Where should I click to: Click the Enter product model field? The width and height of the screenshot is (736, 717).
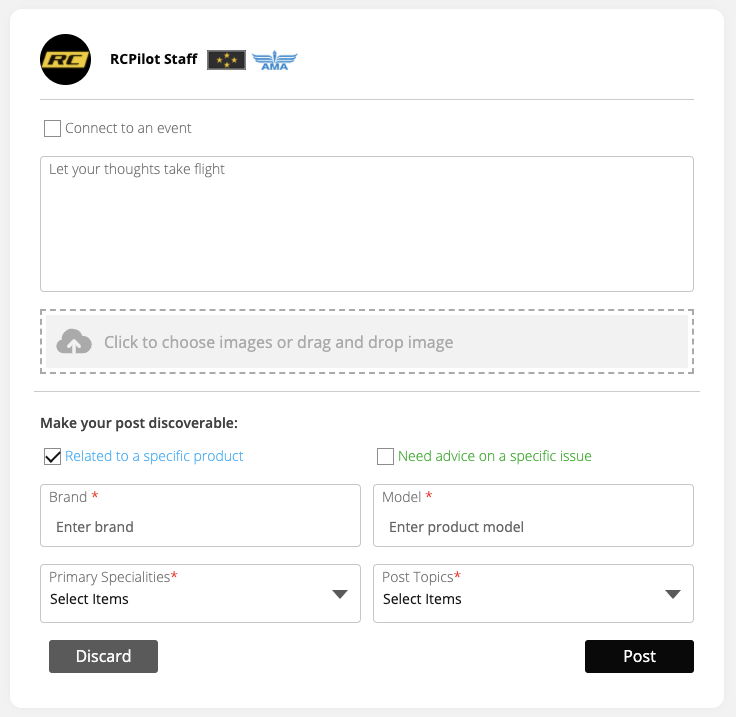533,527
